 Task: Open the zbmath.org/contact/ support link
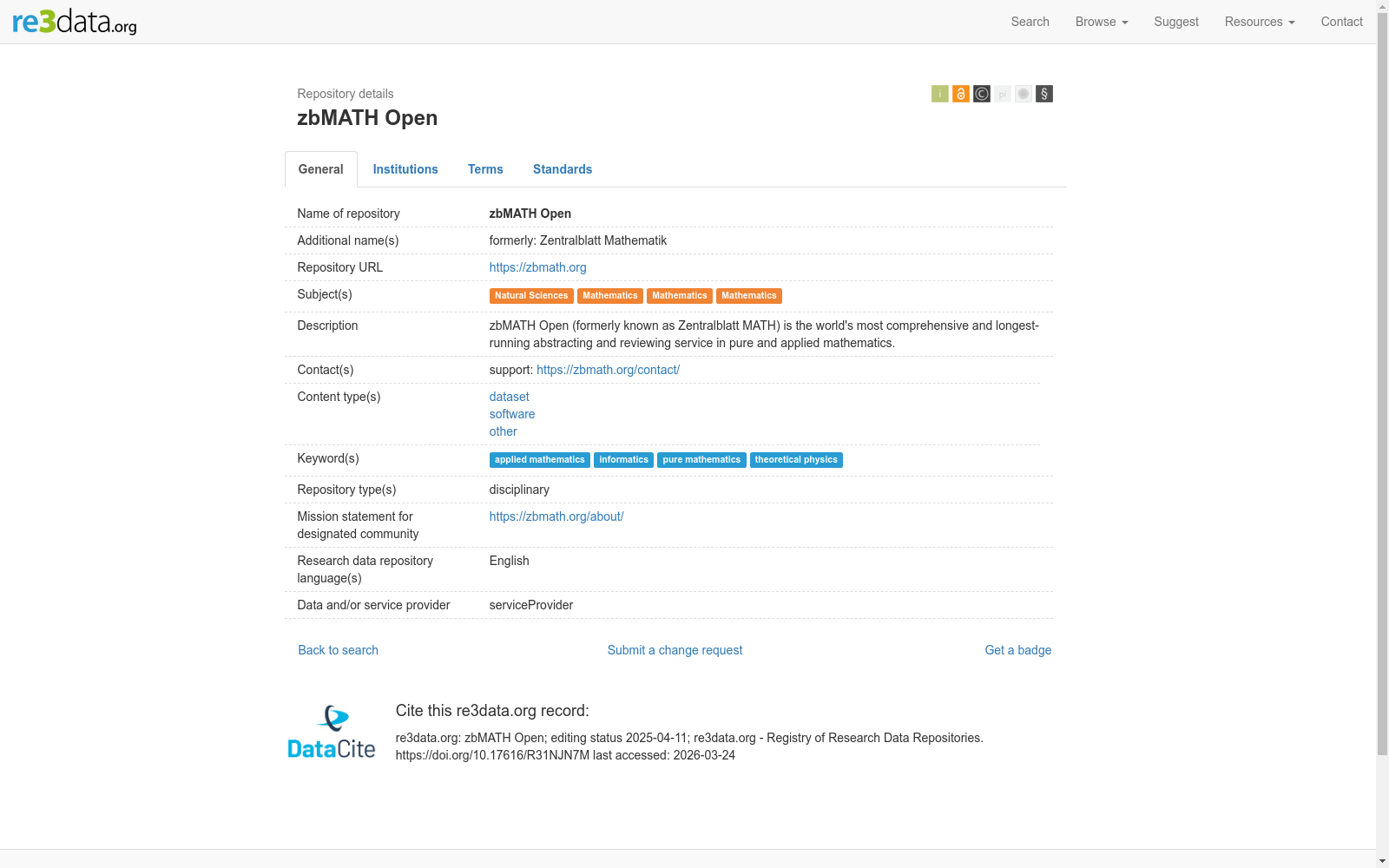608,370
